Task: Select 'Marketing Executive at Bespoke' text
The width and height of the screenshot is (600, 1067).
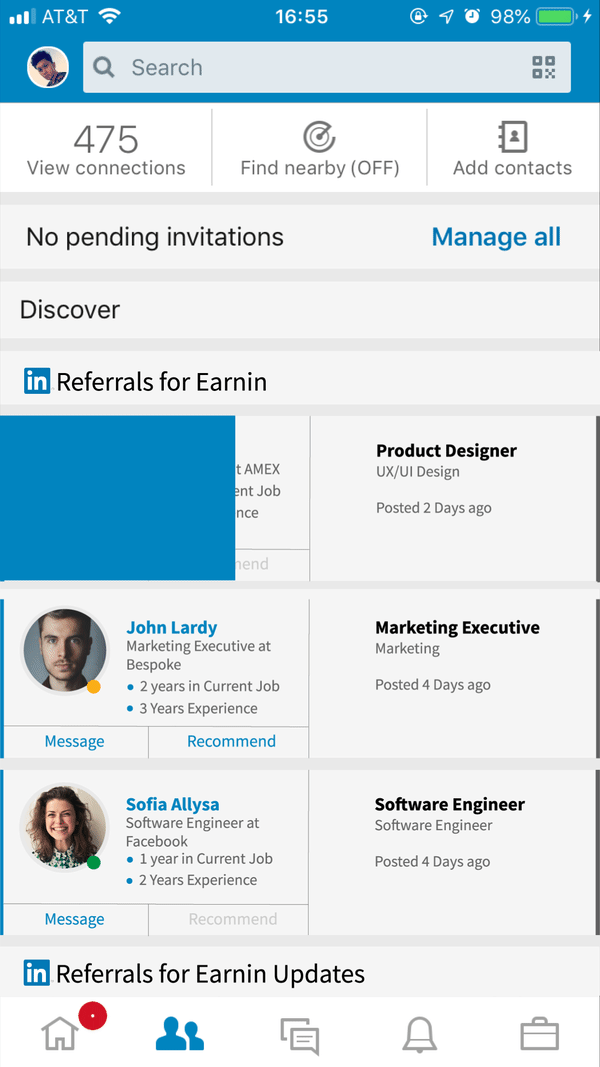Action: point(199,655)
